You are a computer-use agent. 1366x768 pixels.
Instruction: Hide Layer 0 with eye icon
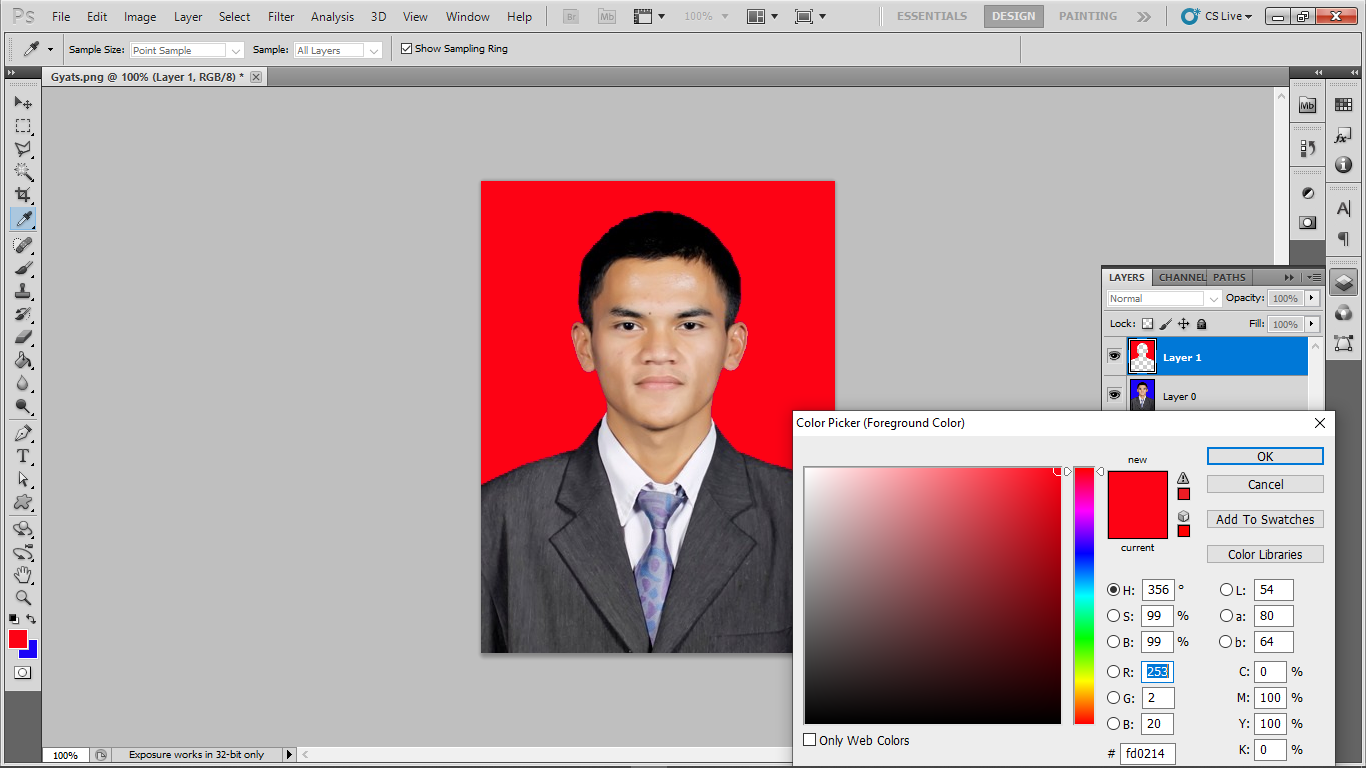1114,395
